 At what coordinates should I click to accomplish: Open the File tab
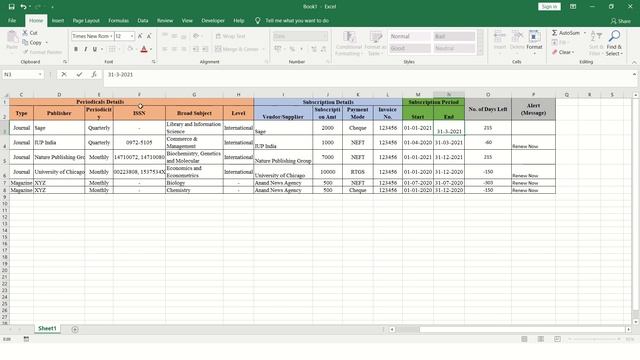[x=12, y=20]
